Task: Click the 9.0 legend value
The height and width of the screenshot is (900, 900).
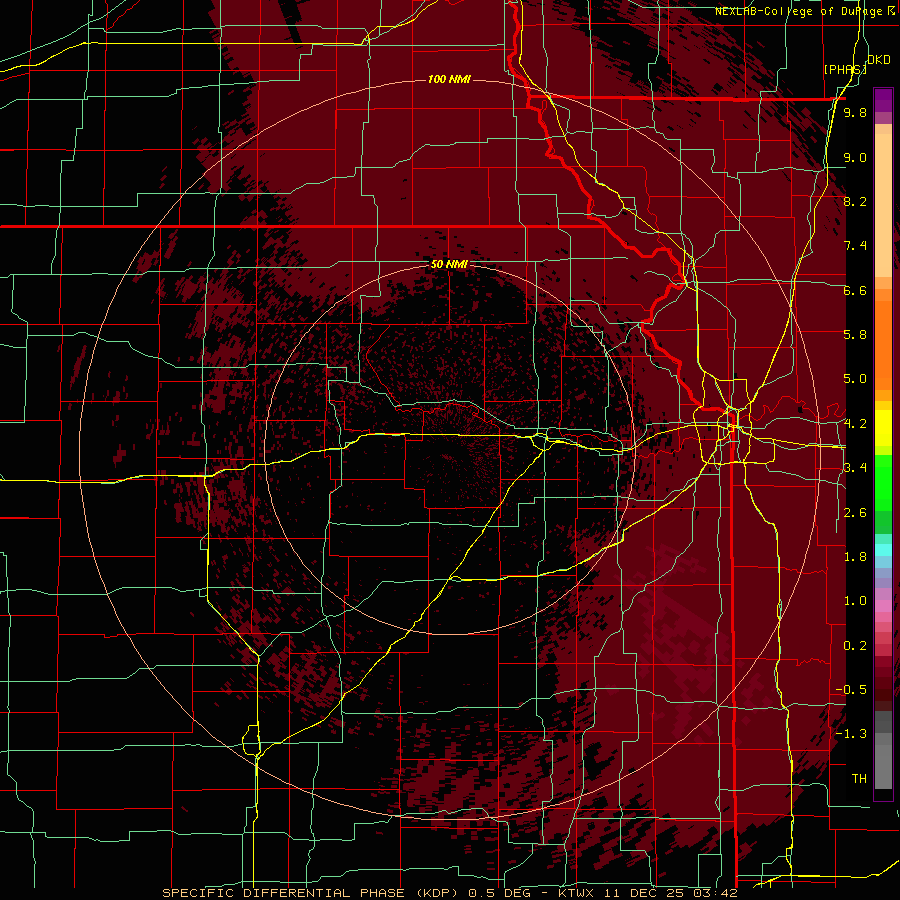Action: point(855,158)
